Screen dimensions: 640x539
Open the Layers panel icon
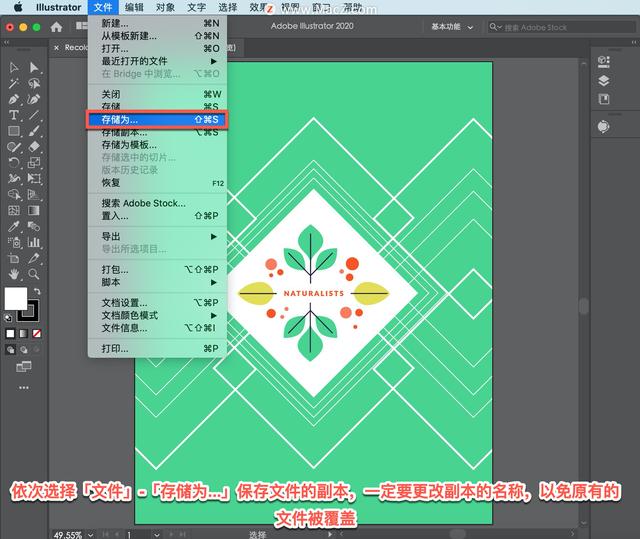tap(603, 81)
